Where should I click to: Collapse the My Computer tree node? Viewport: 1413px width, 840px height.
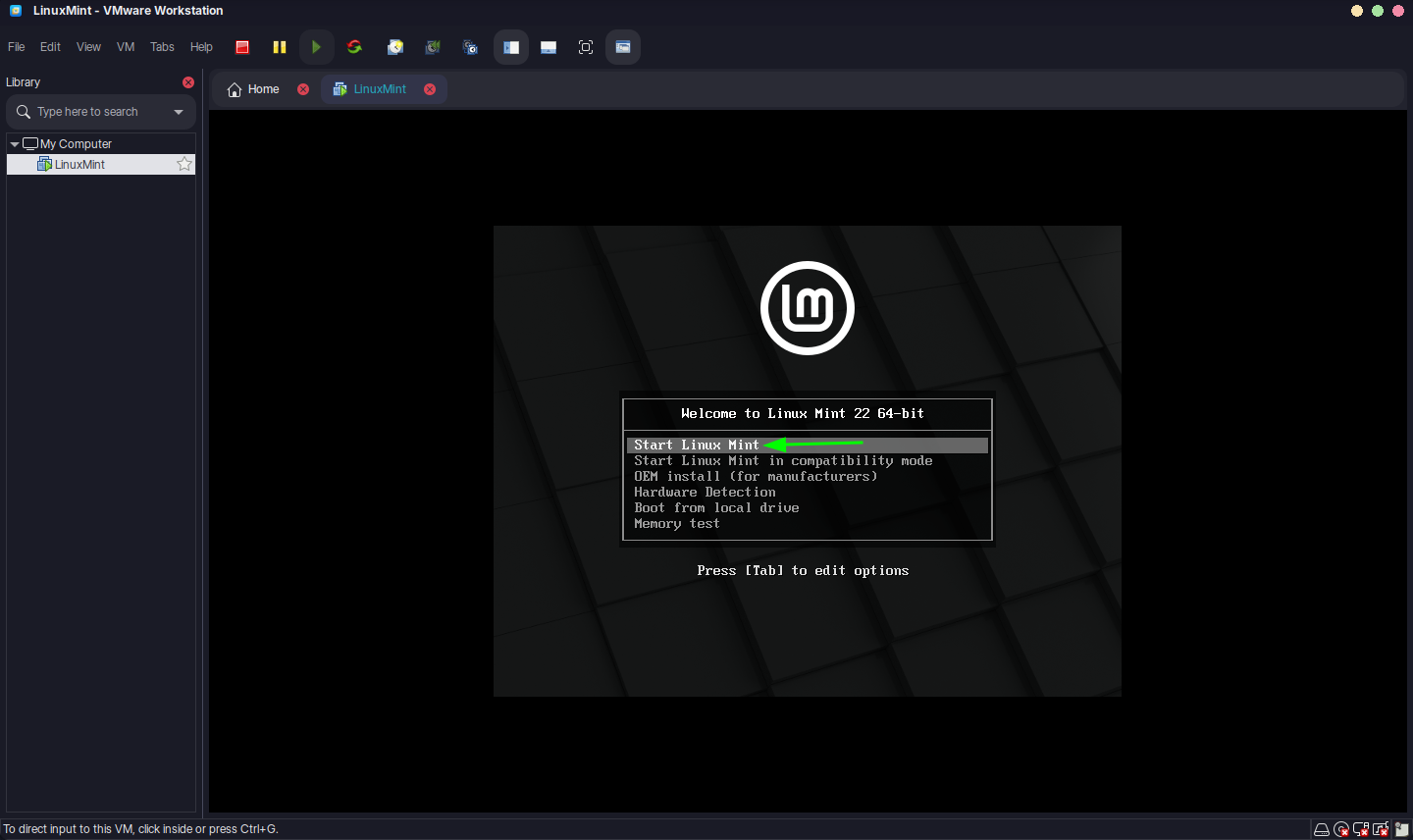[x=15, y=144]
